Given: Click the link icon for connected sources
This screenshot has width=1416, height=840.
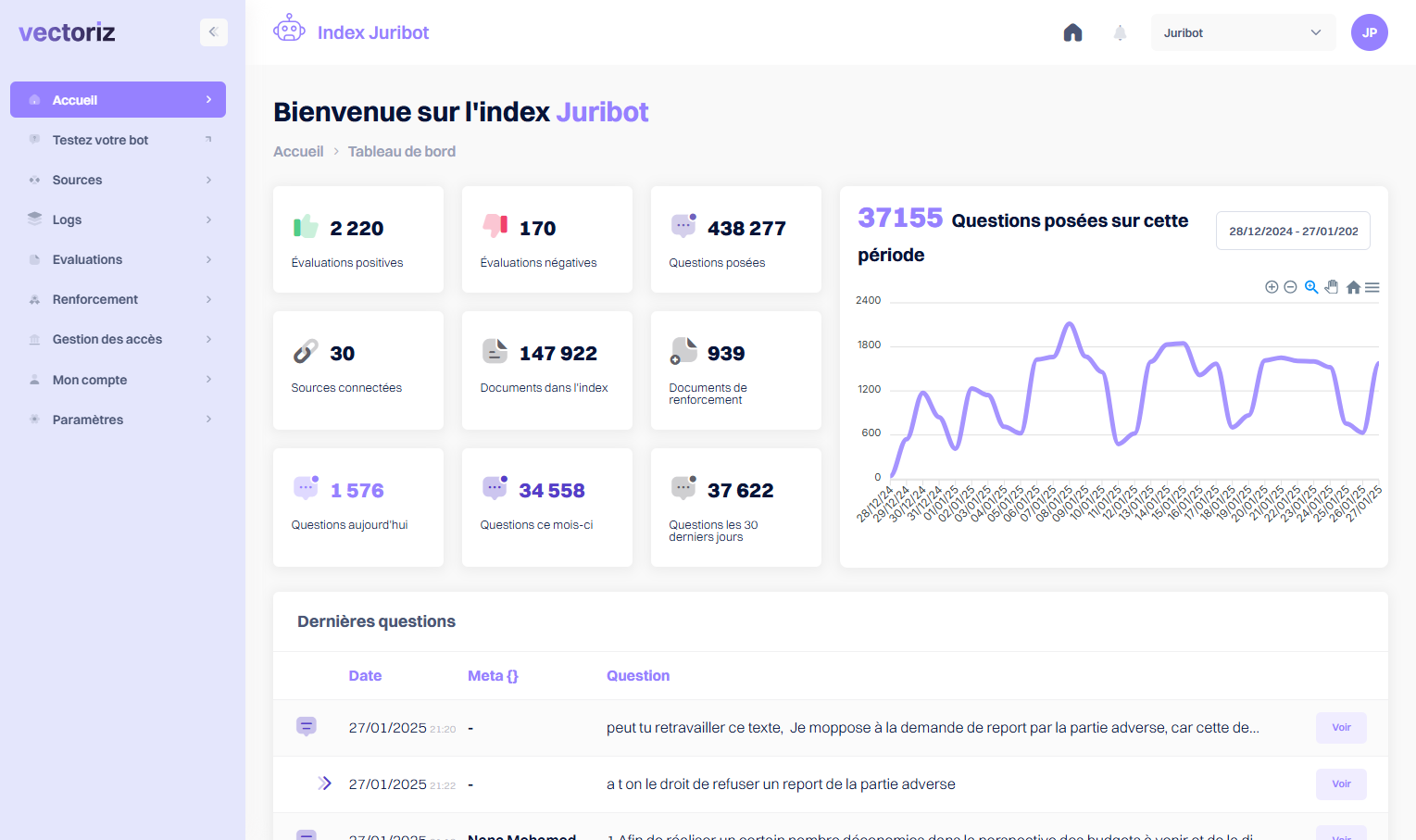Looking at the screenshot, I should pyautogui.click(x=306, y=352).
